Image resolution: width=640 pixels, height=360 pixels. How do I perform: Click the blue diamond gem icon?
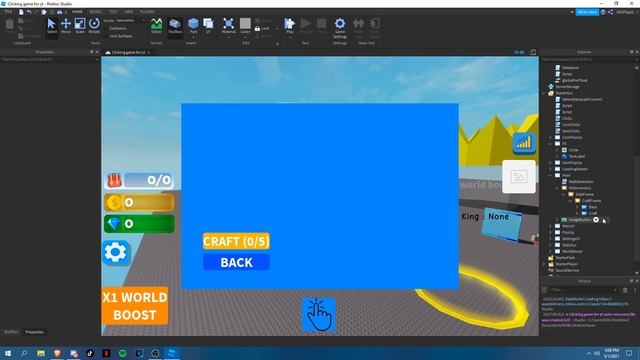pyautogui.click(x=114, y=223)
